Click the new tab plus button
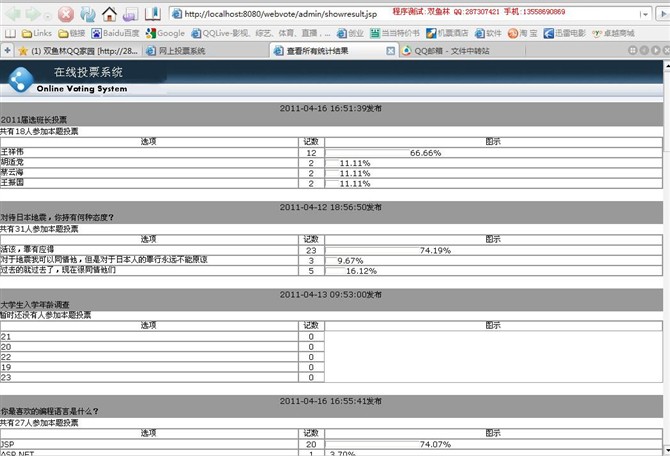Screen dimensions: 670x456 pyautogui.click(x=7, y=50)
